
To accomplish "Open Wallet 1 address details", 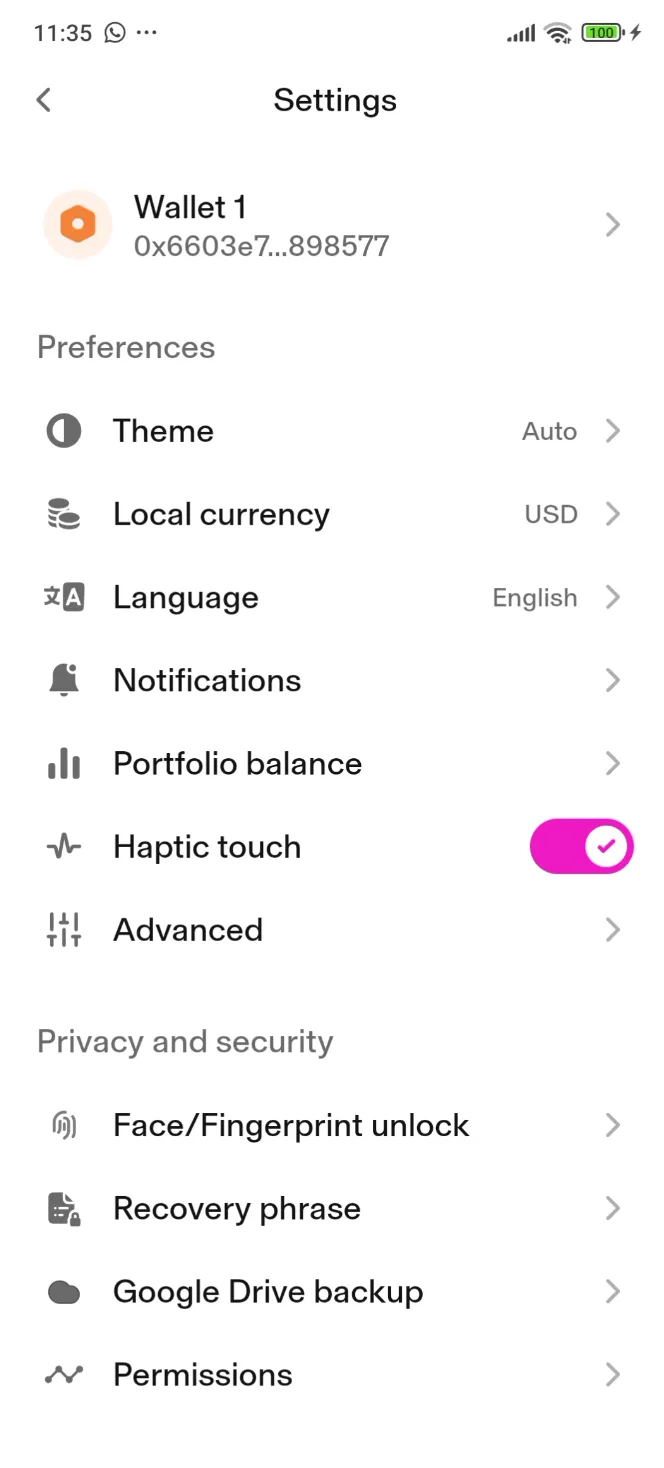I will tap(261, 246).
